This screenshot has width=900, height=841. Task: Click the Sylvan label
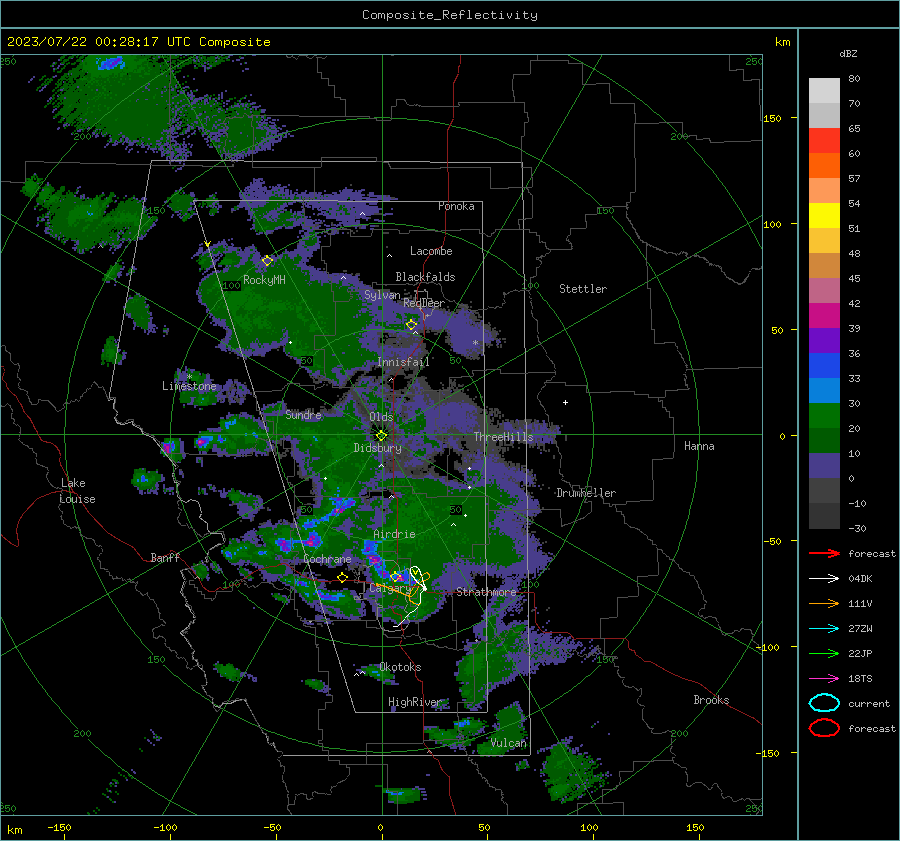point(382,295)
